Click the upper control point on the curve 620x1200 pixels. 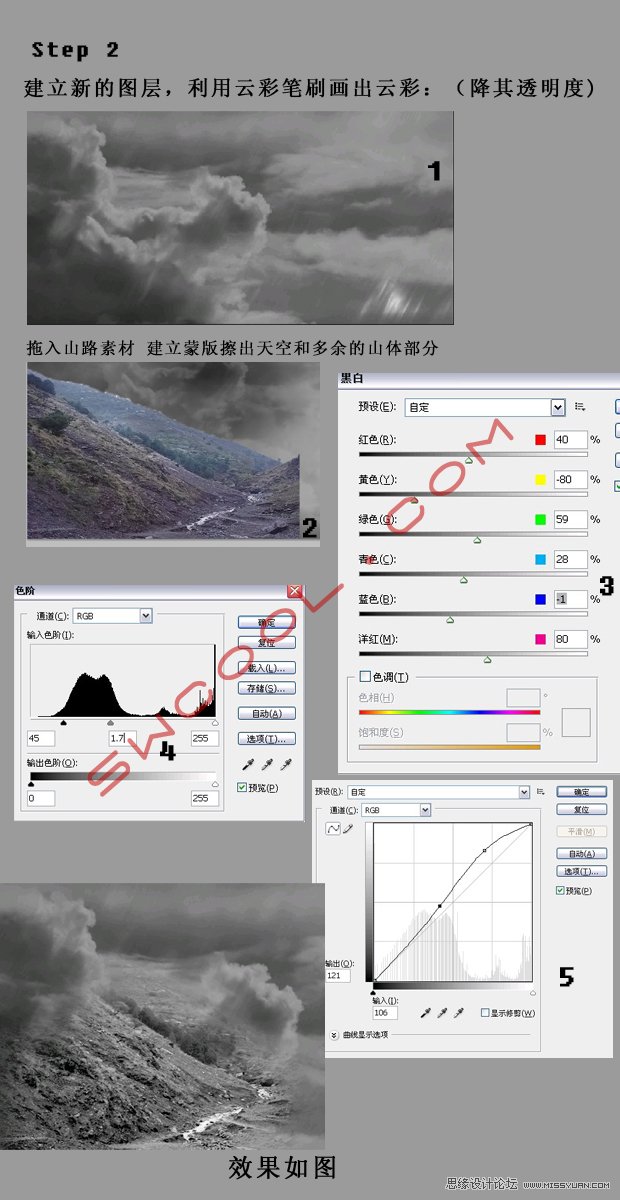(x=483, y=851)
